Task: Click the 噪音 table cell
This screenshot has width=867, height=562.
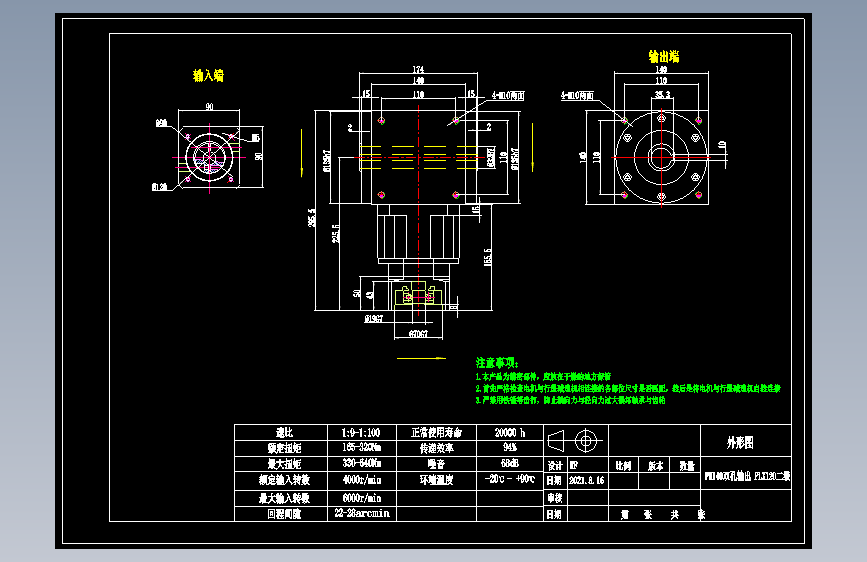Action: tap(436, 464)
